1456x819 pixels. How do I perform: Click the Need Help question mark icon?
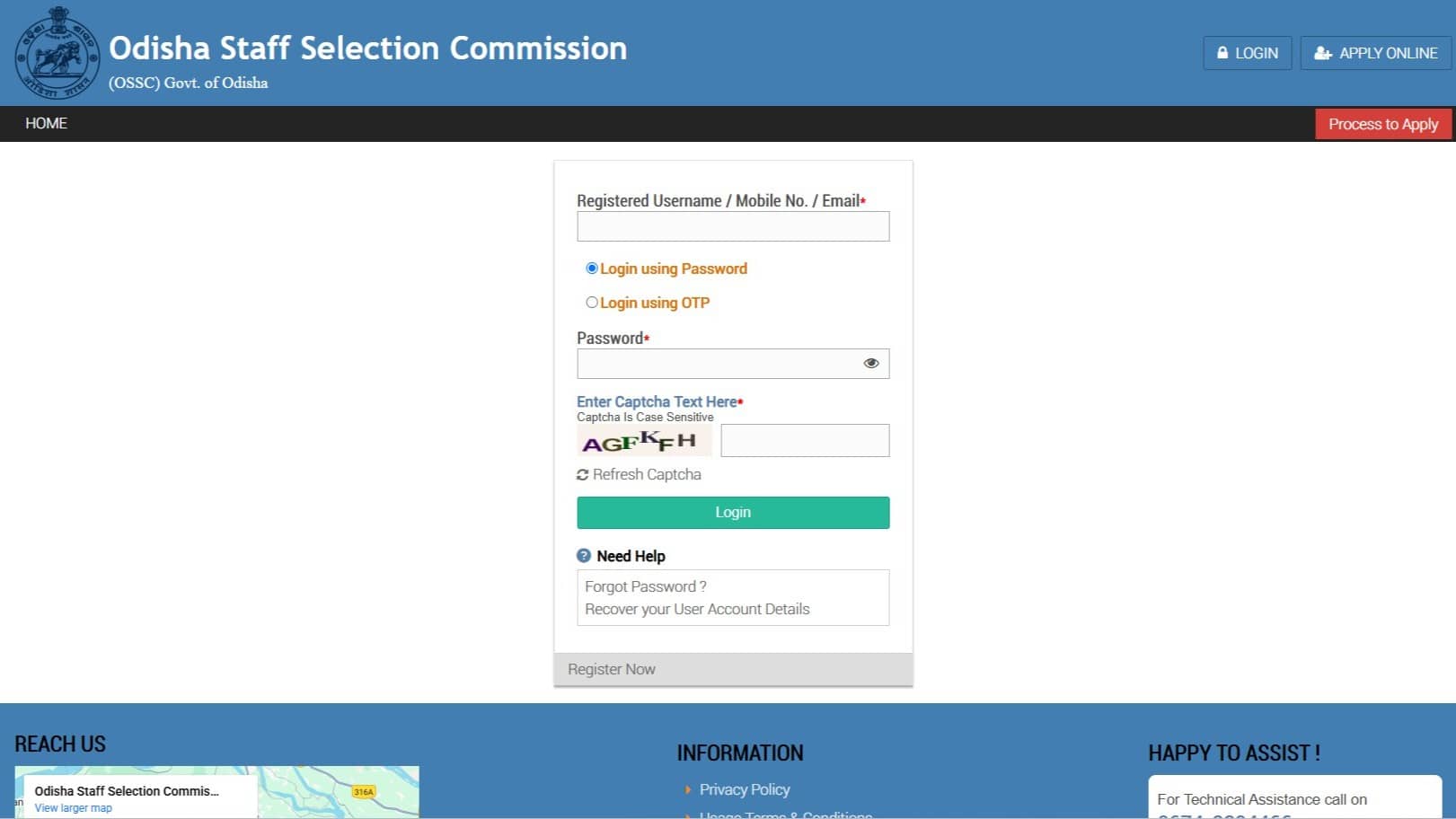[584, 555]
